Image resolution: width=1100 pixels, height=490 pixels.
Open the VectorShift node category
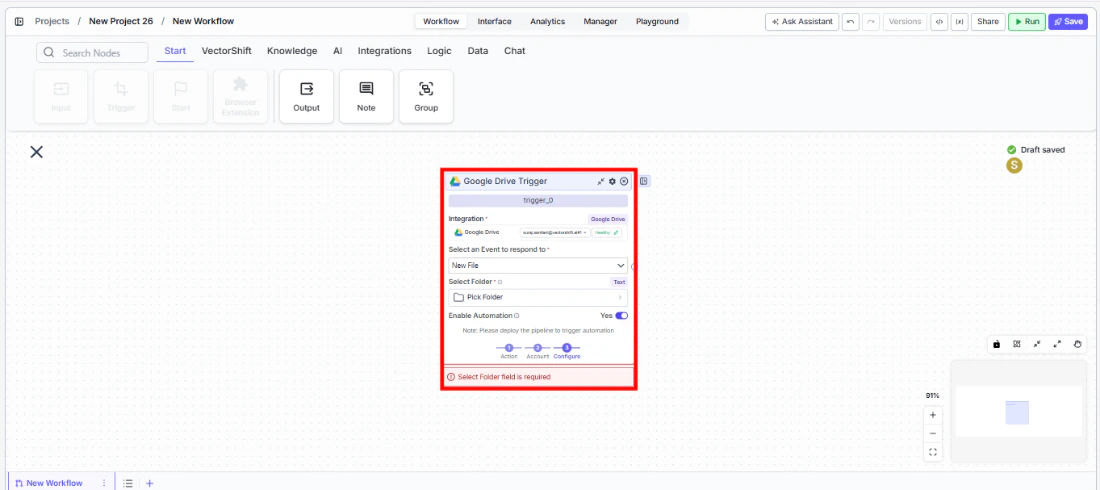[227, 51]
